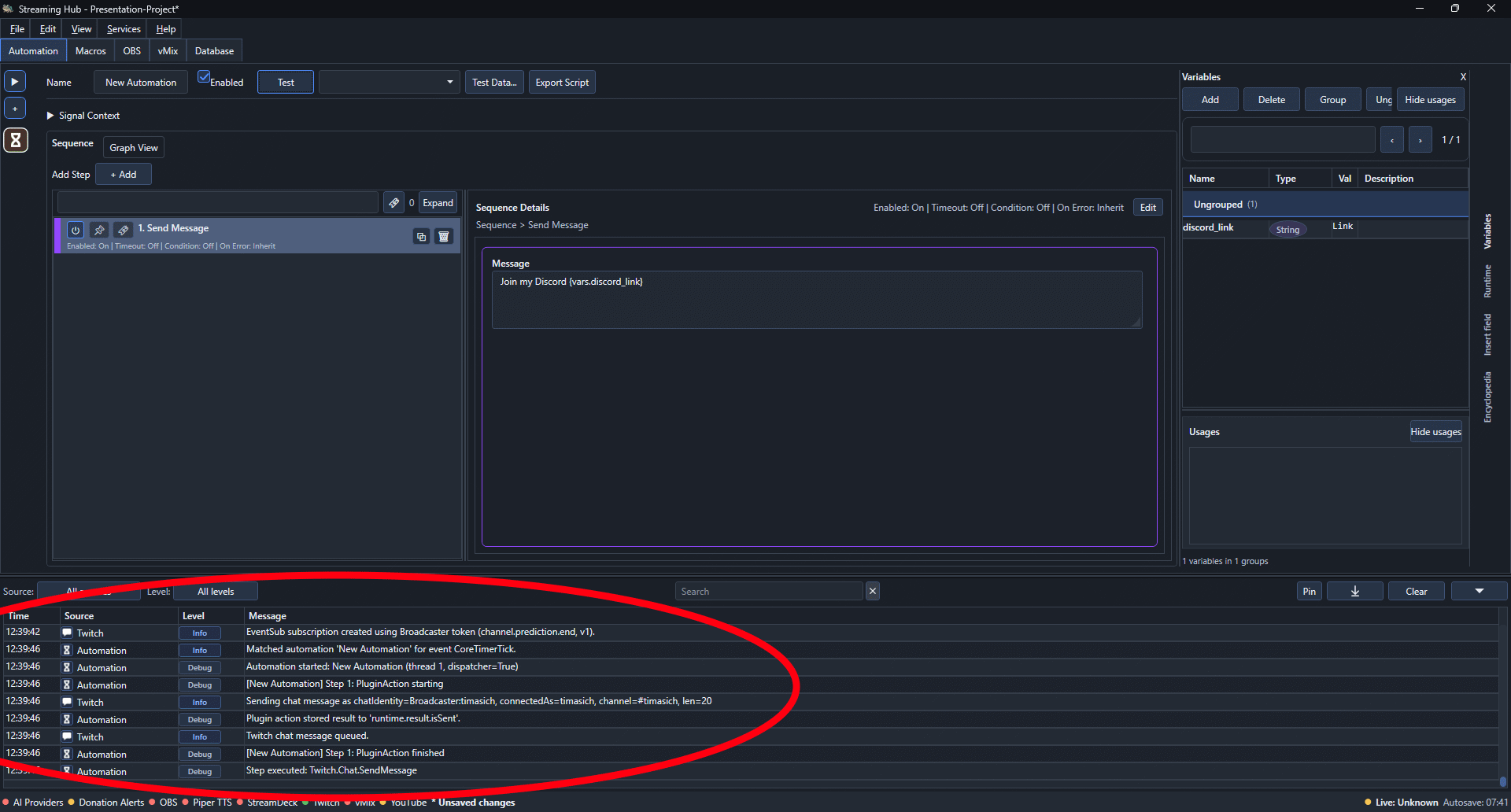Toggle power icon on Send Message step
This screenshot has width=1511, height=812.
(x=76, y=230)
